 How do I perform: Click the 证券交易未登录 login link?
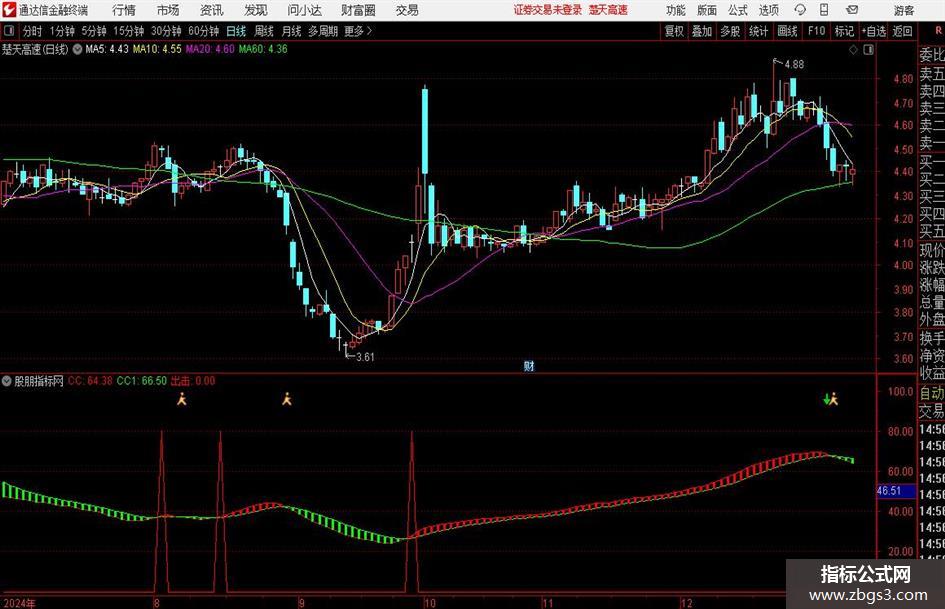(x=548, y=10)
